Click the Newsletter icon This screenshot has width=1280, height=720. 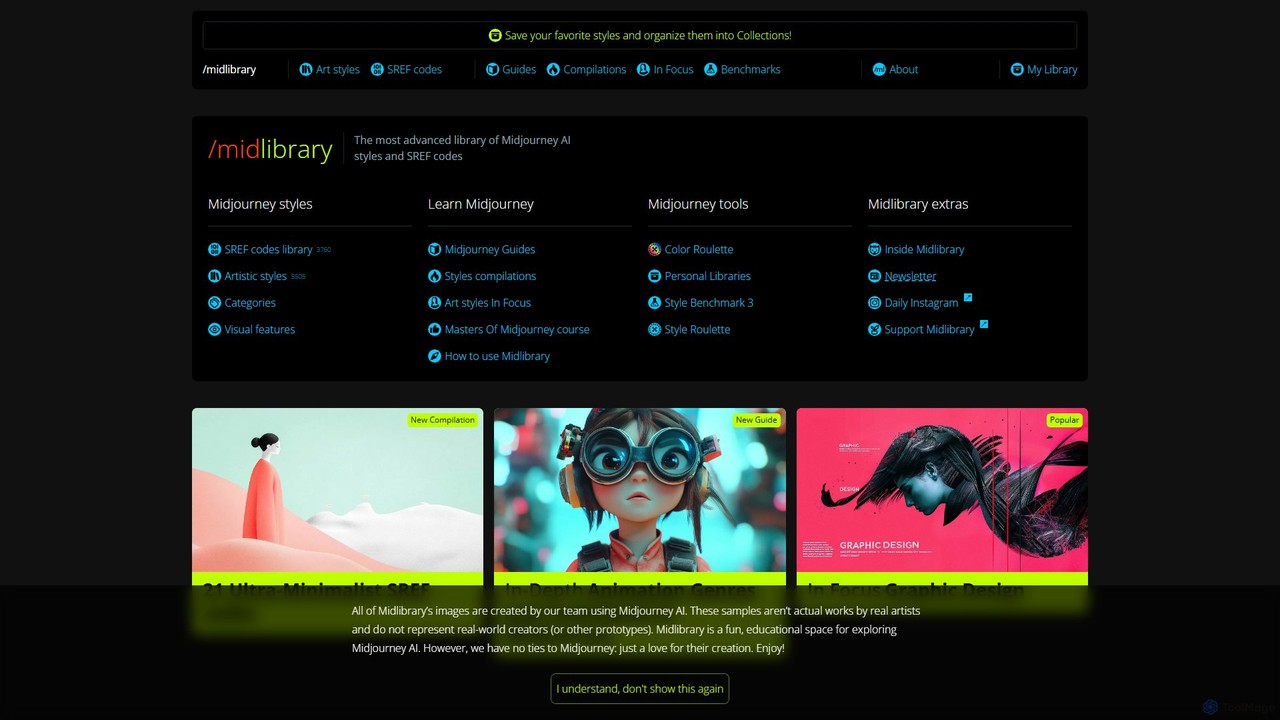[874, 276]
